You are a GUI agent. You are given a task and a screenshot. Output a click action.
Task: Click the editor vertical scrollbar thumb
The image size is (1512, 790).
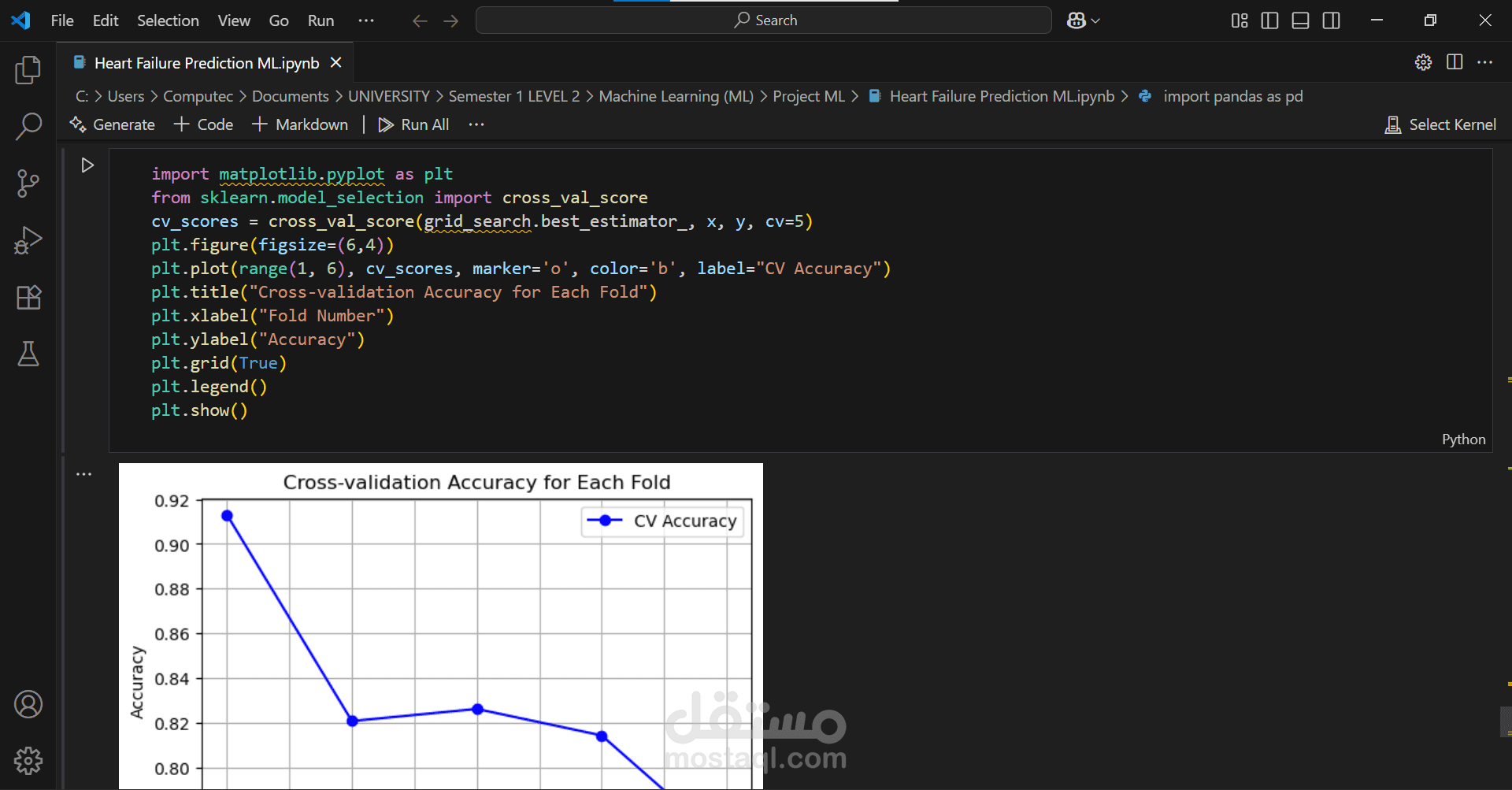pyautogui.click(x=1506, y=722)
